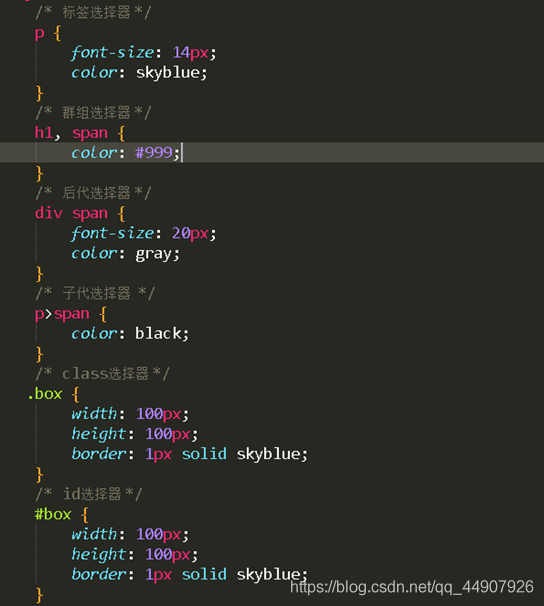Click 'color: gray;' declaration
The height and width of the screenshot is (606, 544).
[x=126, y=254]
